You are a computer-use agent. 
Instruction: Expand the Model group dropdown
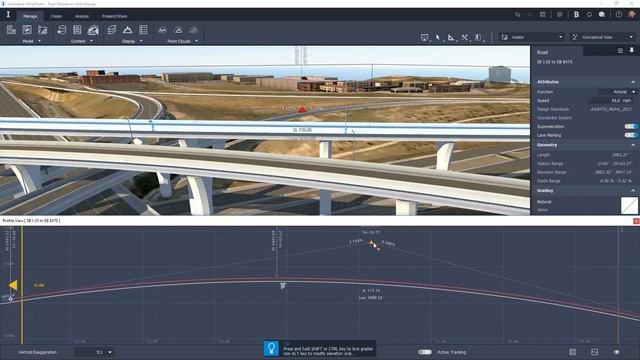tap(40, 41)
